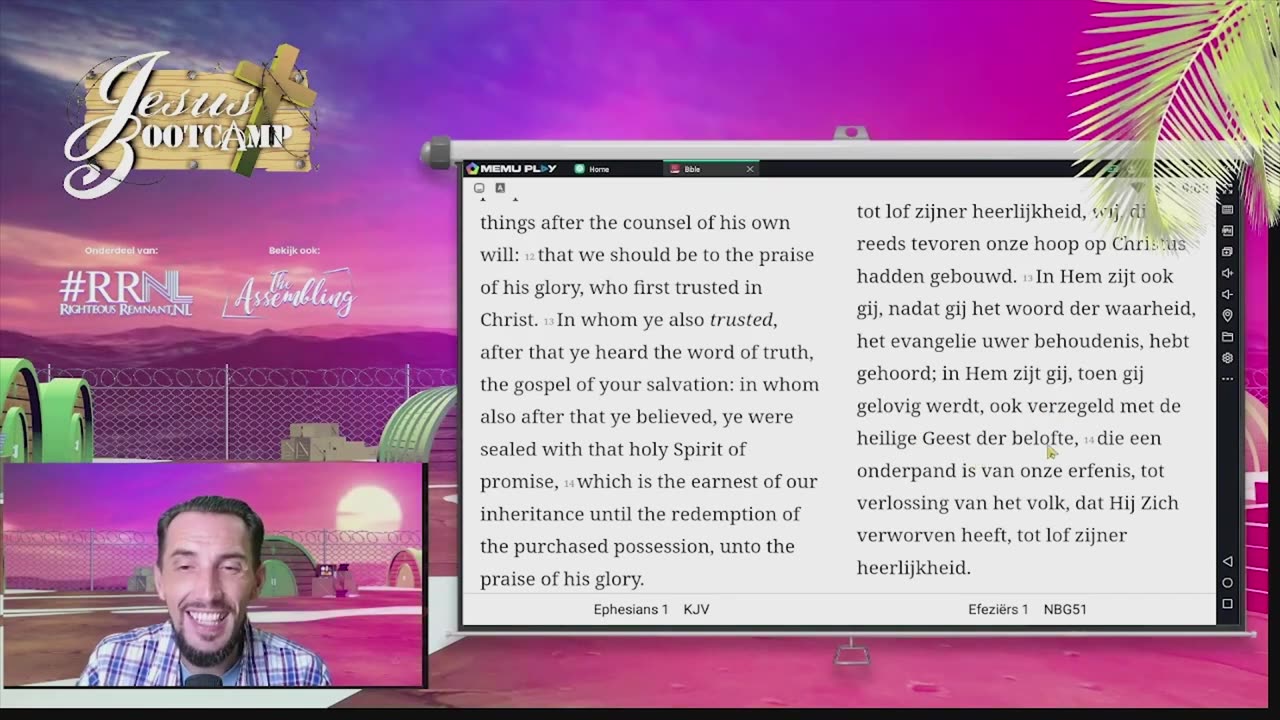
Task: Open the Efeziërs 1 chapter selector
Action: 998,609
